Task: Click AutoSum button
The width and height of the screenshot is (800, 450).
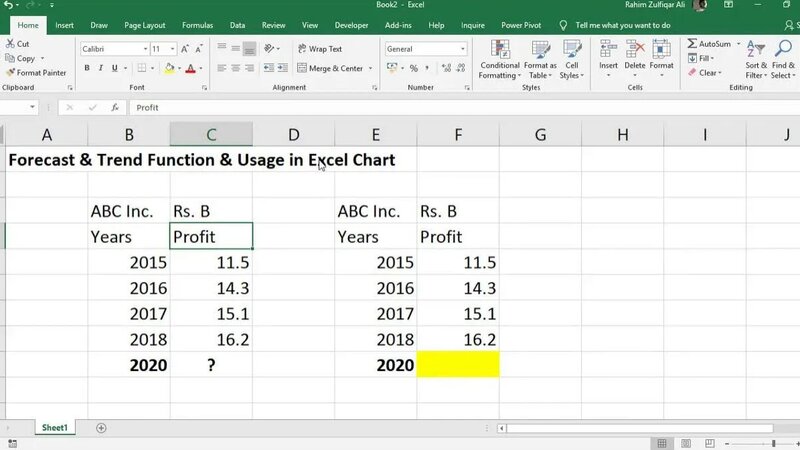Action: [x=709, y=44]
